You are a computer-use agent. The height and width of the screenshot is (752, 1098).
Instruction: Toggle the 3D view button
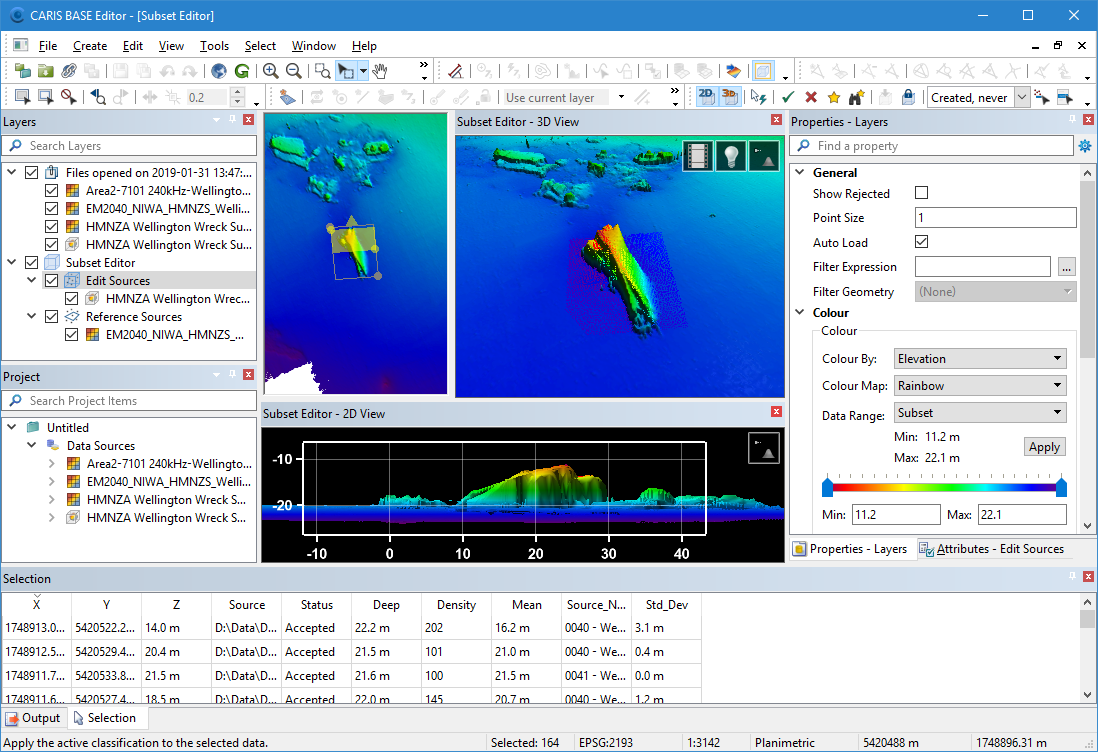point(730,97)
